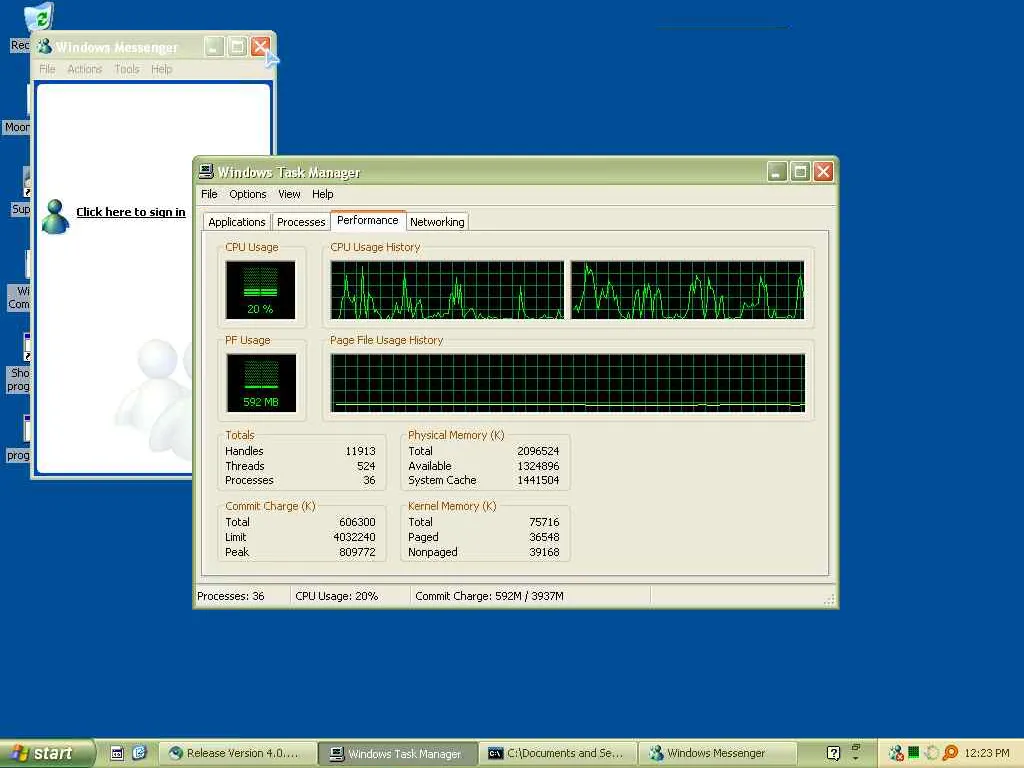Viewport: 1024px width, 768px height.
Task: Click Commit Charge Total 606300
Action: [357, 522]
